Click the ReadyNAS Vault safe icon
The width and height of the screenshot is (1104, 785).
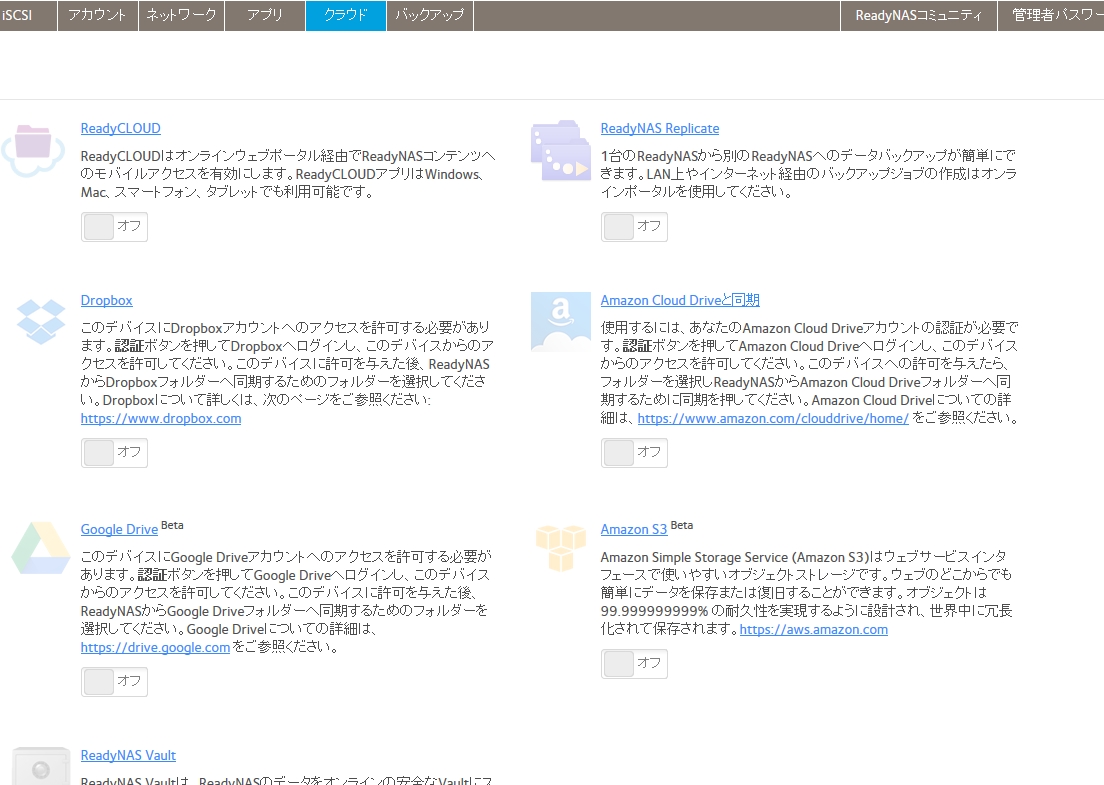[x=41, y=766]
